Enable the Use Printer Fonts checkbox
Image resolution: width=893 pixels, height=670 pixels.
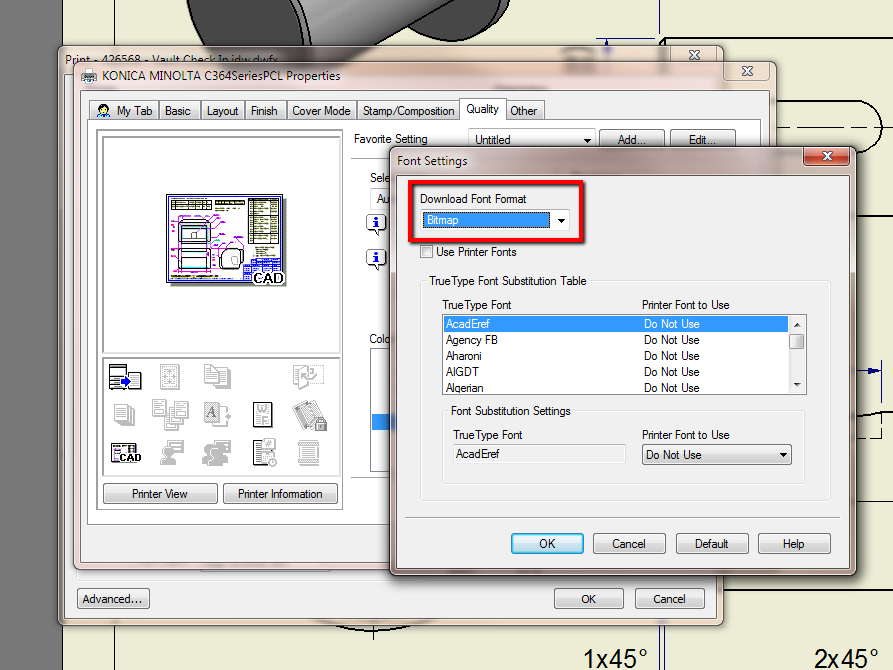click(426, 252)
